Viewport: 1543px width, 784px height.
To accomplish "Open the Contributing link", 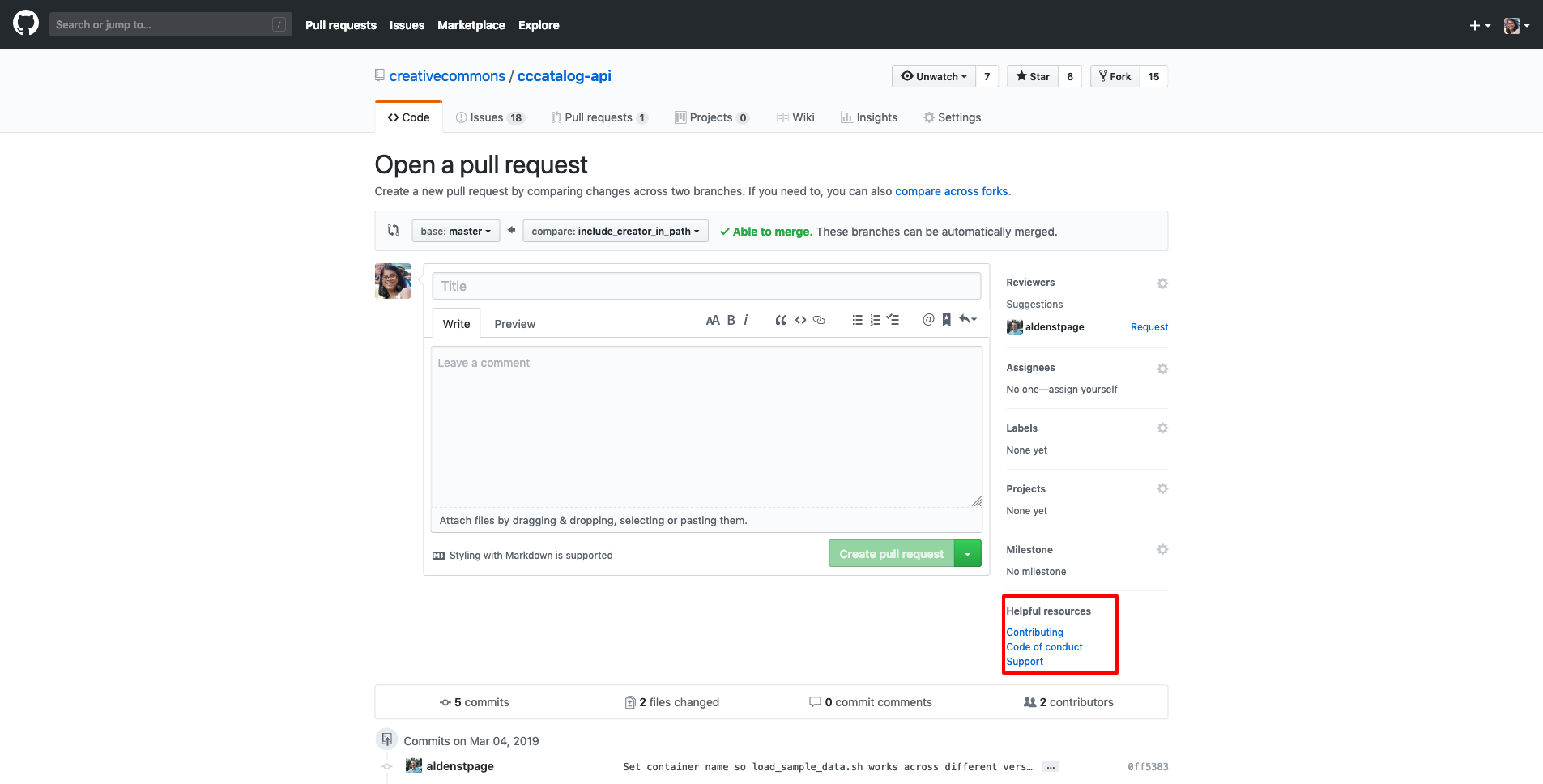I will (1034, 633).
